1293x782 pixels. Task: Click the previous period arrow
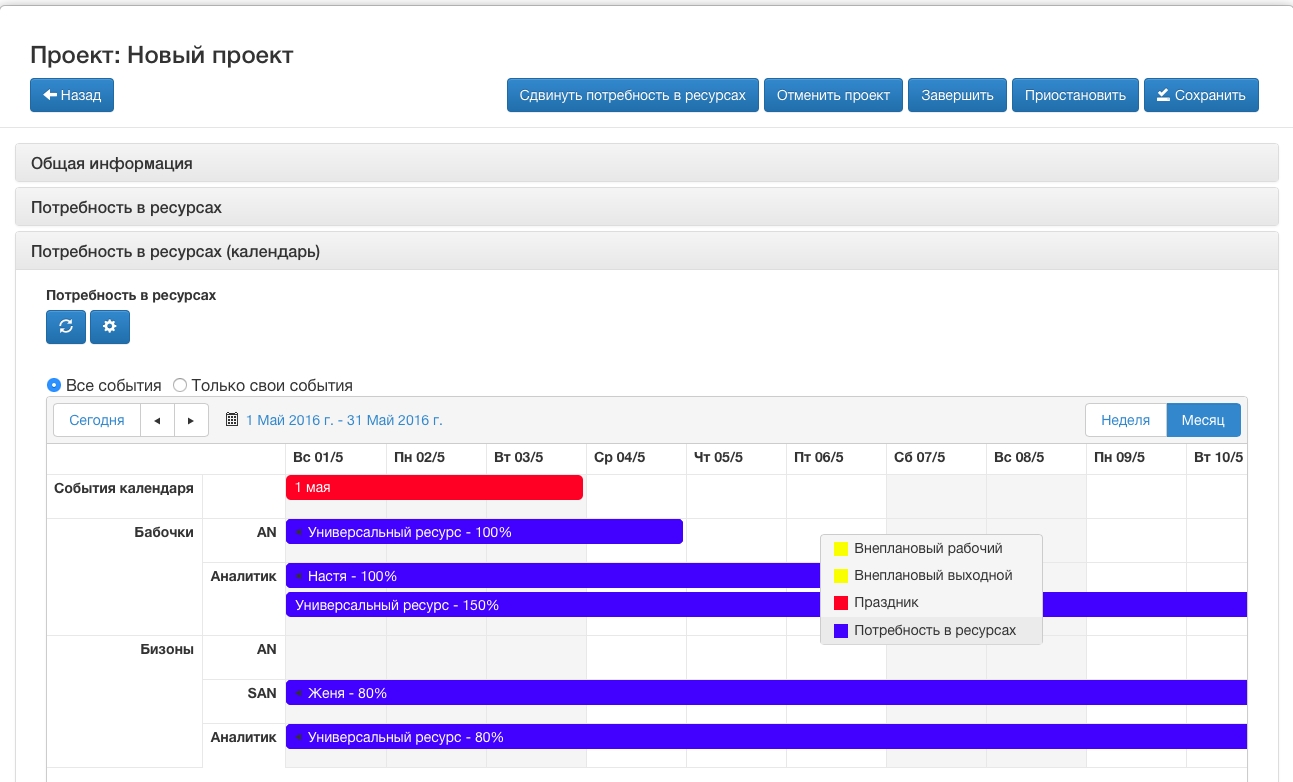tap(157, 420)
